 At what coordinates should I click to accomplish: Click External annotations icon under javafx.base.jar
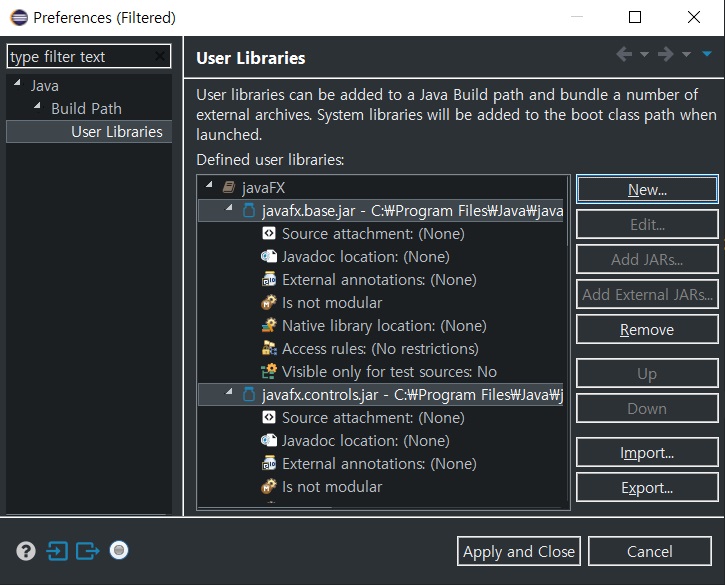[x=269, y=279]
